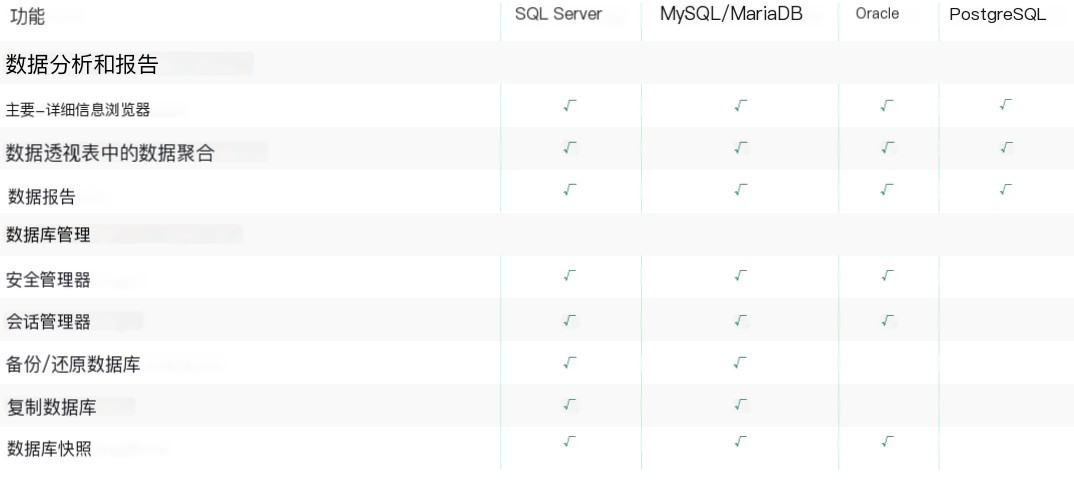Click the SQL Server column header
The width and height of the screenshot is (1074, 482).
click(x=558, y=14)
